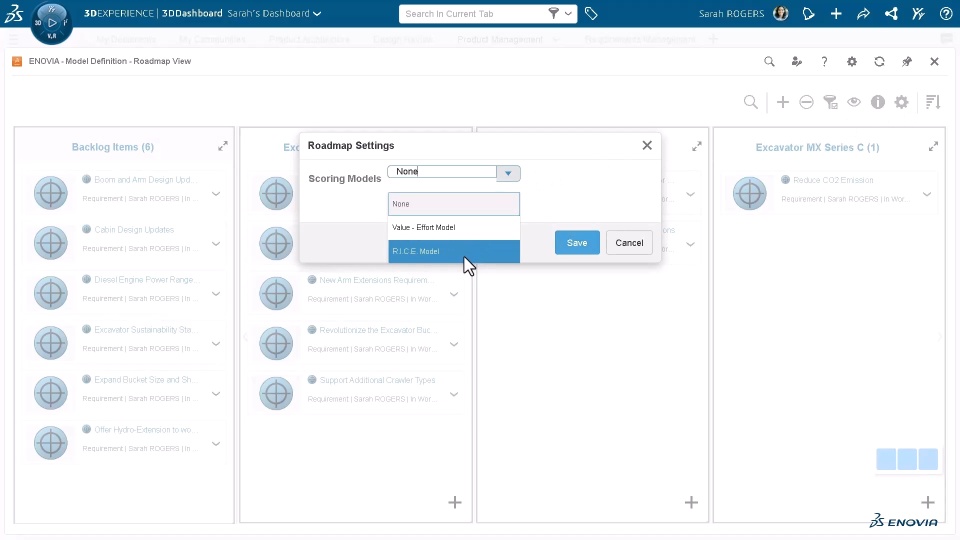Click the roadmap toolbar add plus icon
The height and width of the screenshot is (540, 960).
pos(782,102)
